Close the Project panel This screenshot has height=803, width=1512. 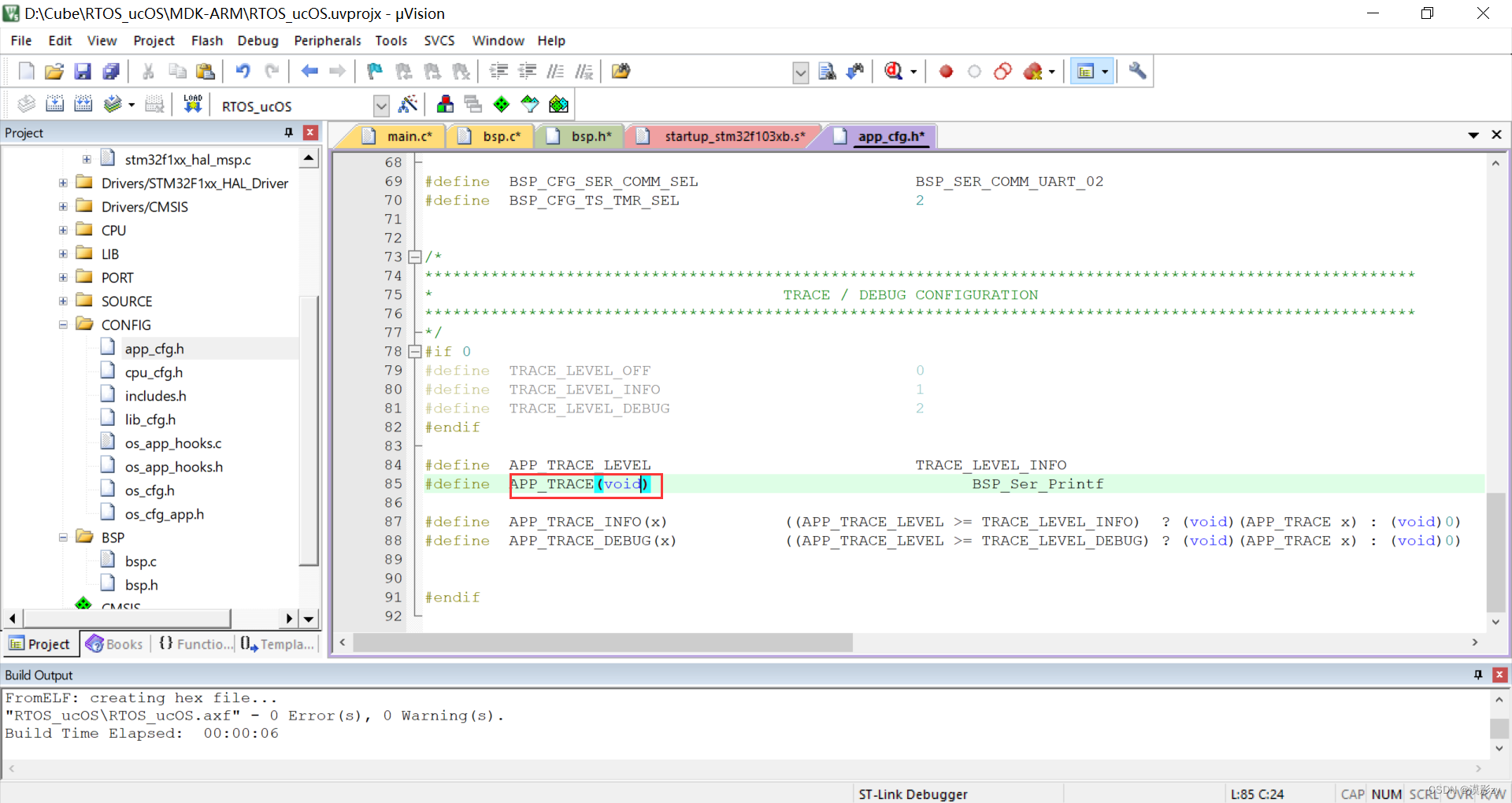[x=310, y=132]
